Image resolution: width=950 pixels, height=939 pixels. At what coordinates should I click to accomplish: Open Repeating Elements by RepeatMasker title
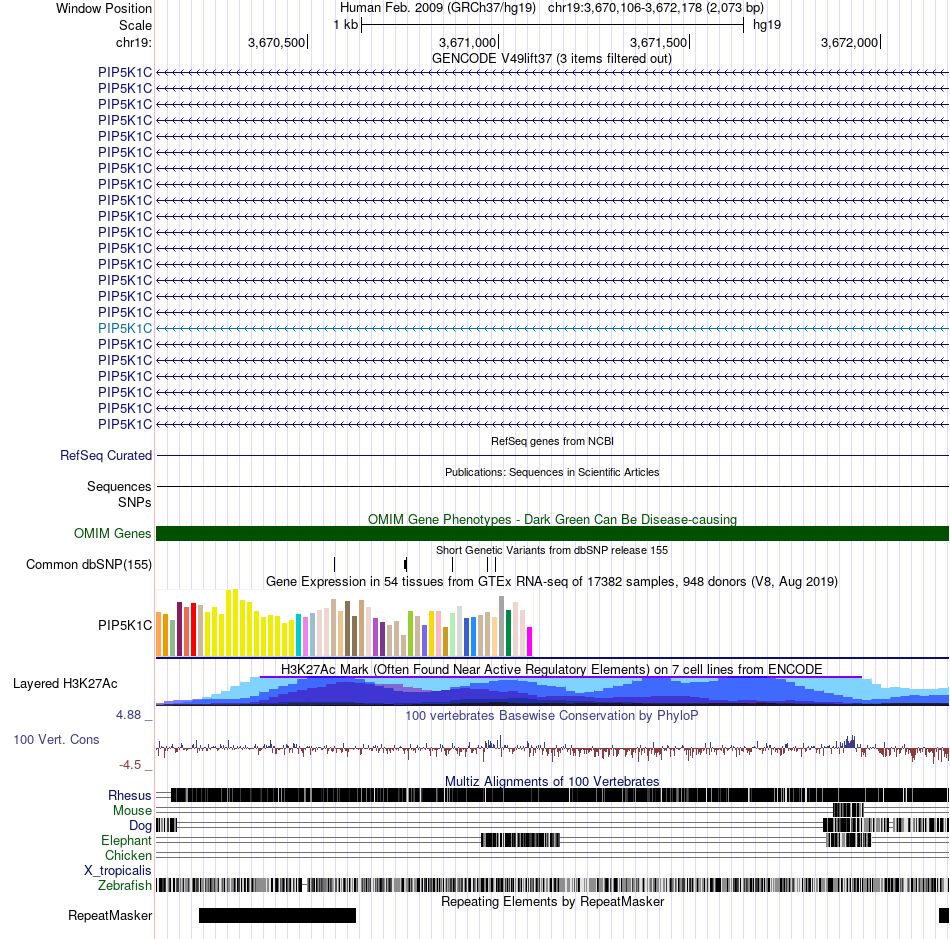point(552,901)
